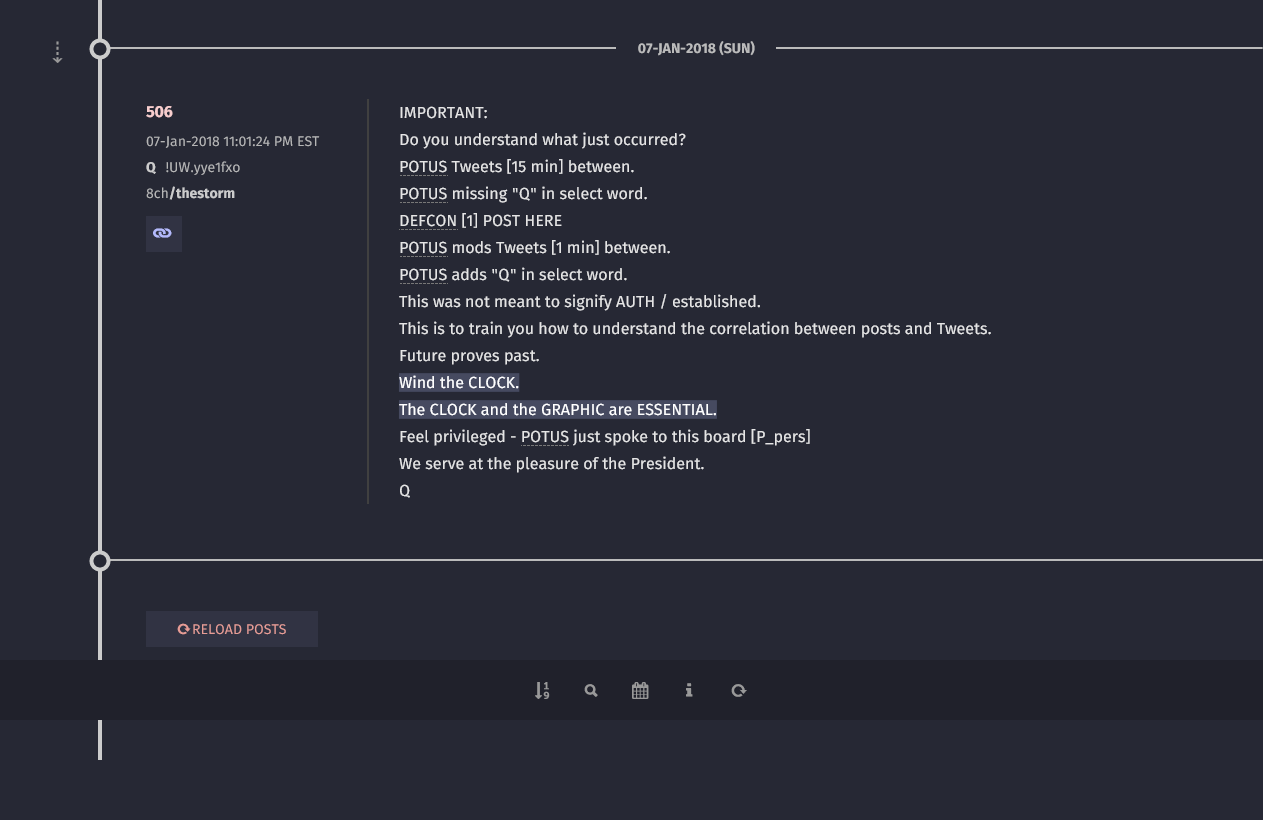Click 'We serve at the pleasure of the President.'
The height and width of the screenshot is (820, 1263).
[x=552, y=464]
